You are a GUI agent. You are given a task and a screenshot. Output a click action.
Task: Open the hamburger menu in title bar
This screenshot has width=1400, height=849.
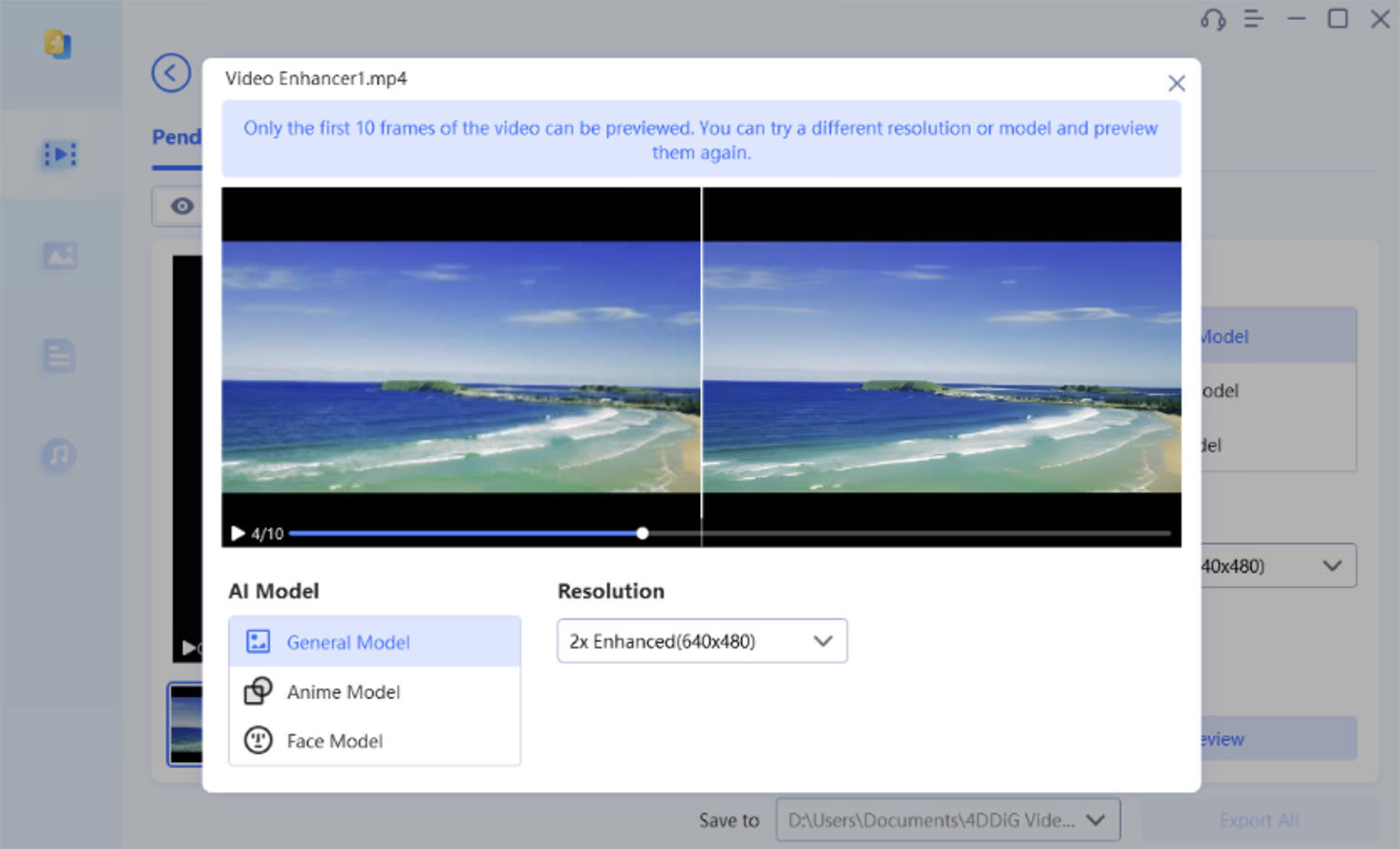(1253, 19)
